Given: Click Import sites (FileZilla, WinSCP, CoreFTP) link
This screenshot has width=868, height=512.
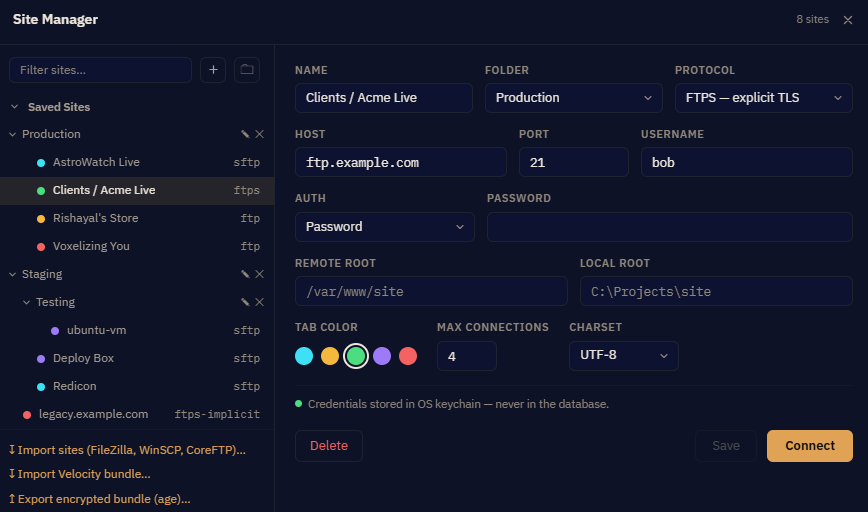Looking at the screenshot, I should click(127, 450).
